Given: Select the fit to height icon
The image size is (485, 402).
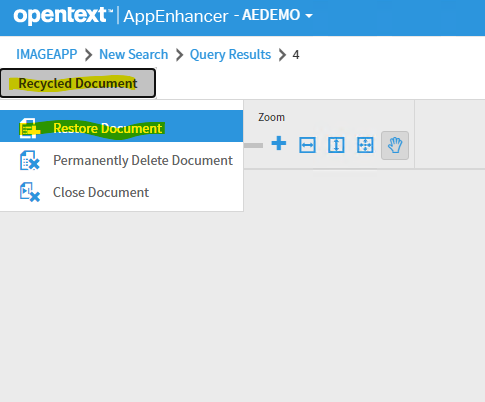Looking at the screenshot, I should (336, 145).
